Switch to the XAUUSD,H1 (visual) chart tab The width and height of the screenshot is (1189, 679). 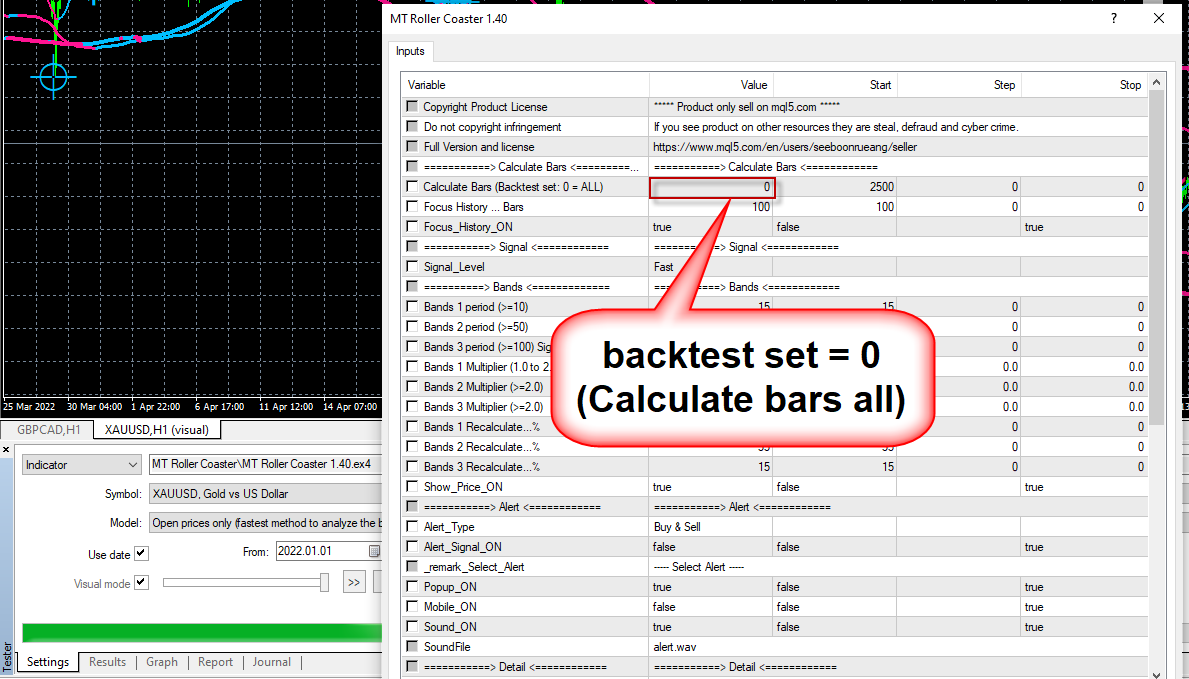[156, 429]
